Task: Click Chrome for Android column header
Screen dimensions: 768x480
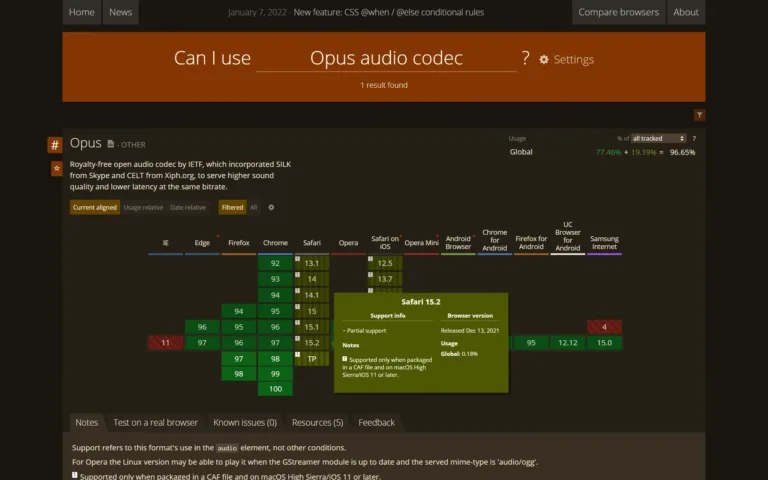Action: 495,240
